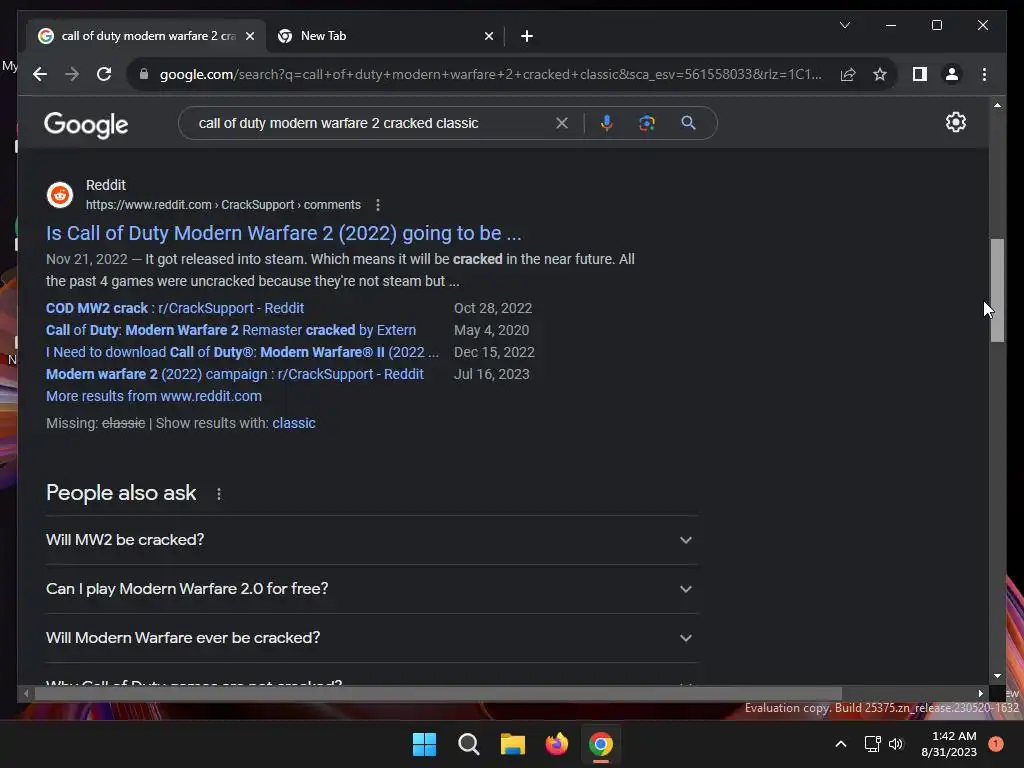Click the reddit.com CrackSupport breadcrumb URL
Screen dimensions: 1024x768
click(223, 205)
